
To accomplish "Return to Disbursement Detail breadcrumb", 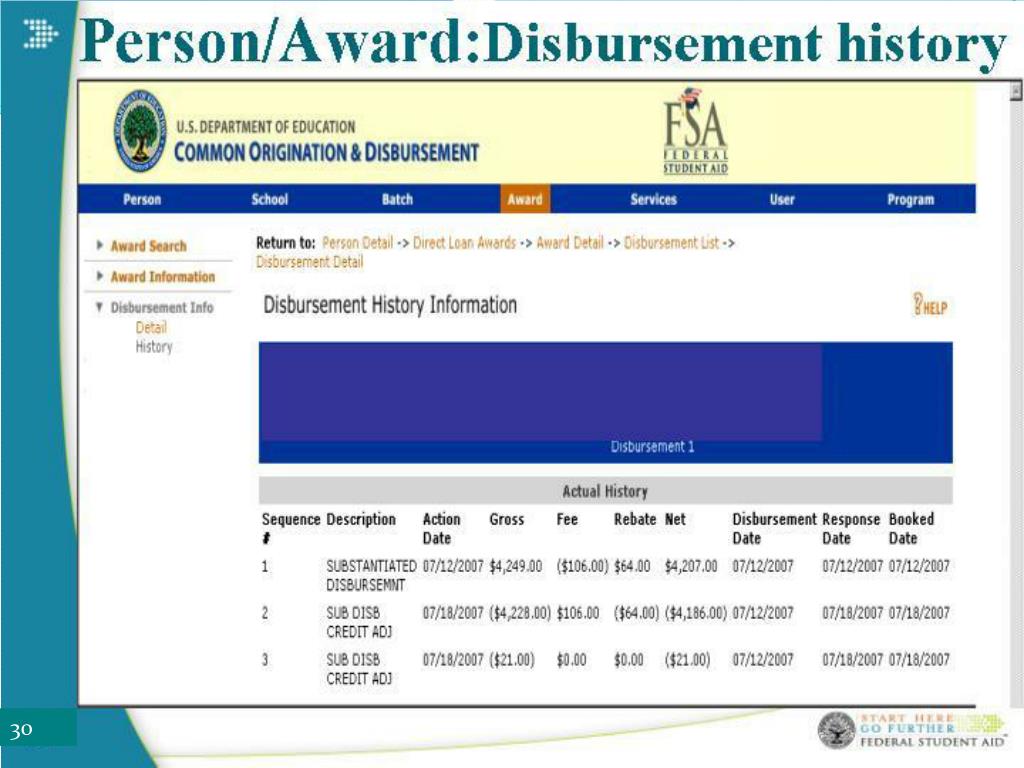I will click(x=310, y=262).
